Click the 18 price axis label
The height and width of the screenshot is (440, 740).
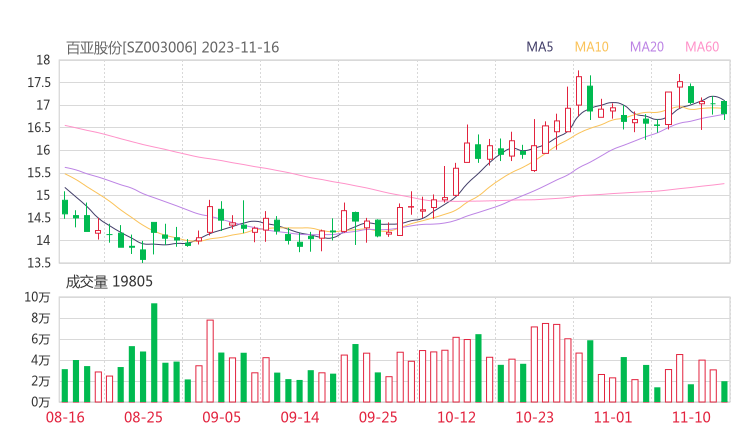(x=43, y=60)
